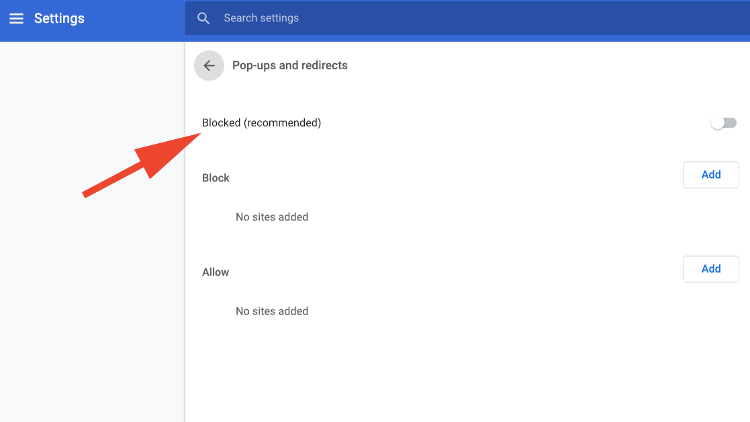The width and height of the screenshot is (750, 422).
Task: Select No sites added under Block
Action: [272, 217]
